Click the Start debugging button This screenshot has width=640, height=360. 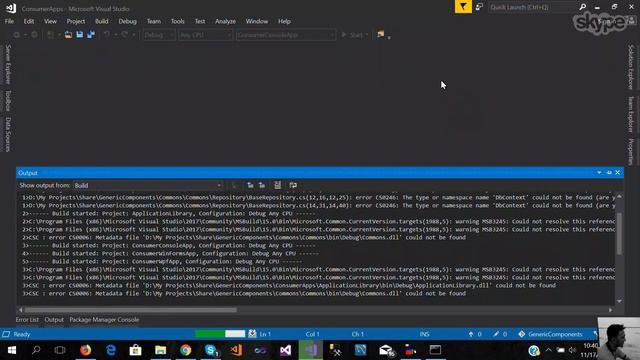pyautogui.click(x=352, y=35)
